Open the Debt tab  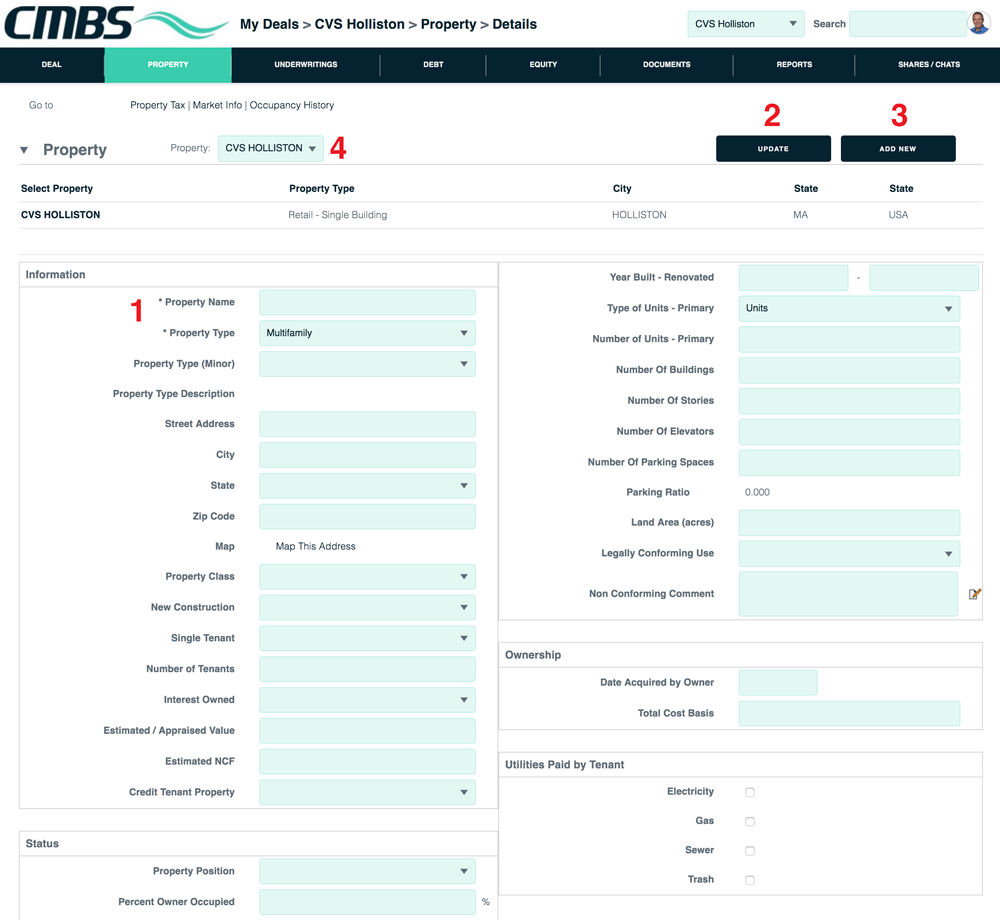433,64
